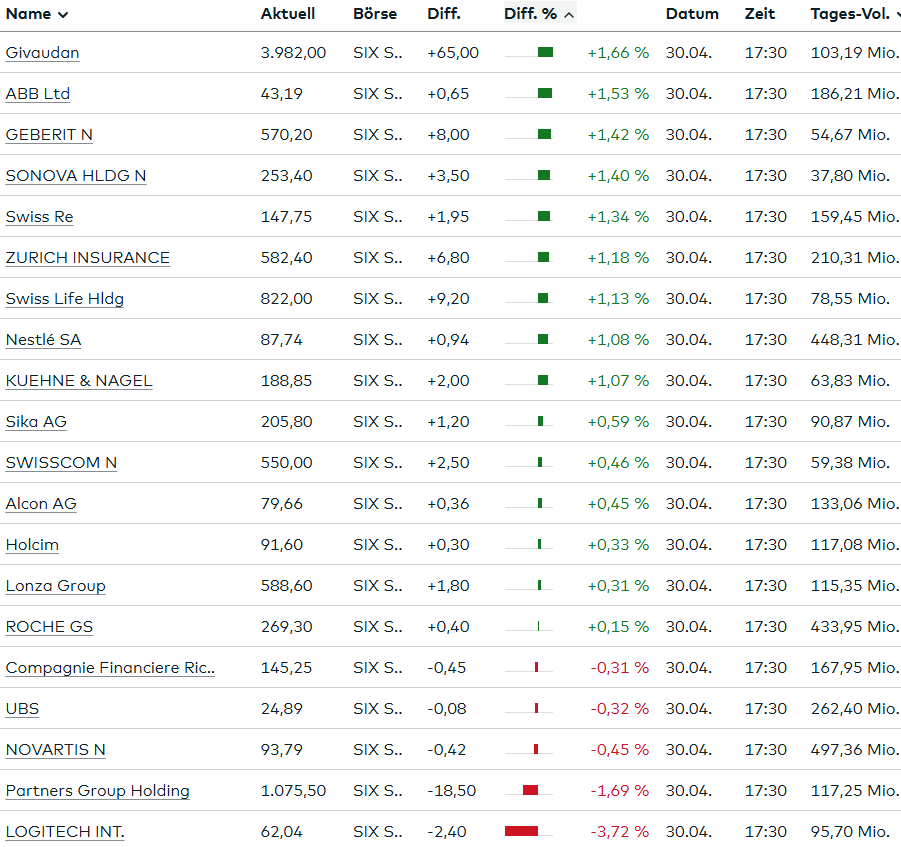Open SONOVA HLDG N details

coord(76,176)
